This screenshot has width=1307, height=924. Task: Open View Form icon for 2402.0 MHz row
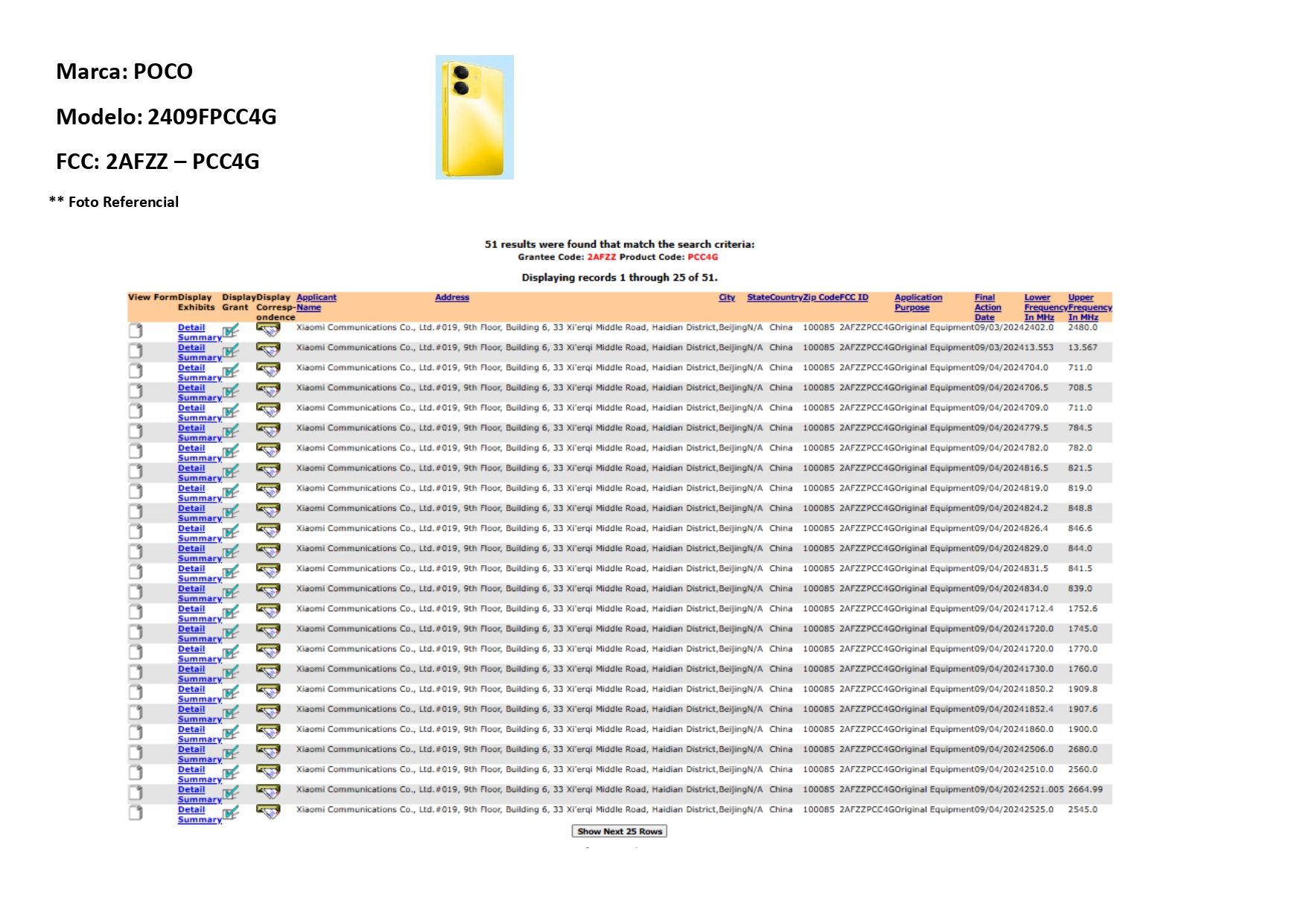click(x=136, y=331)
